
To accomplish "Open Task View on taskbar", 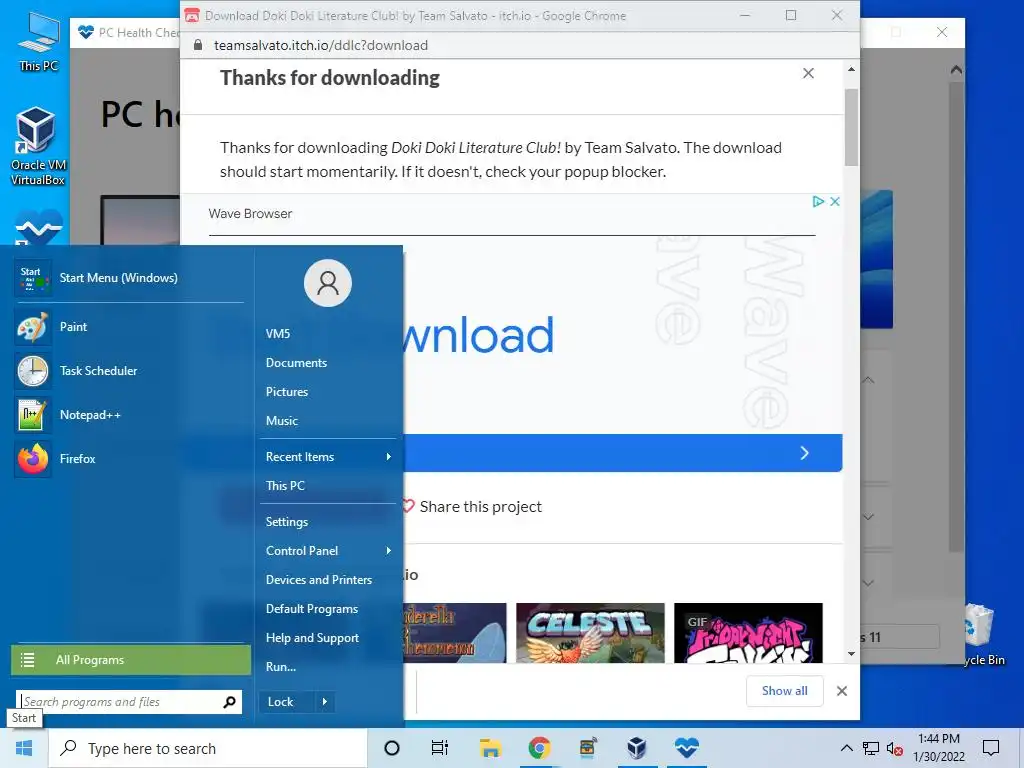I will click(x=440, y=748).
